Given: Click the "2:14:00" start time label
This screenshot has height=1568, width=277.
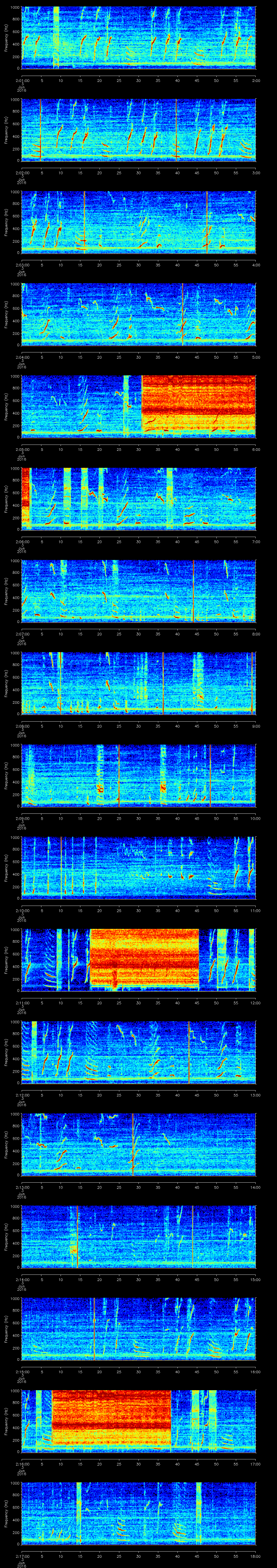Looking at the screenshot, I should coord(22,1279).
